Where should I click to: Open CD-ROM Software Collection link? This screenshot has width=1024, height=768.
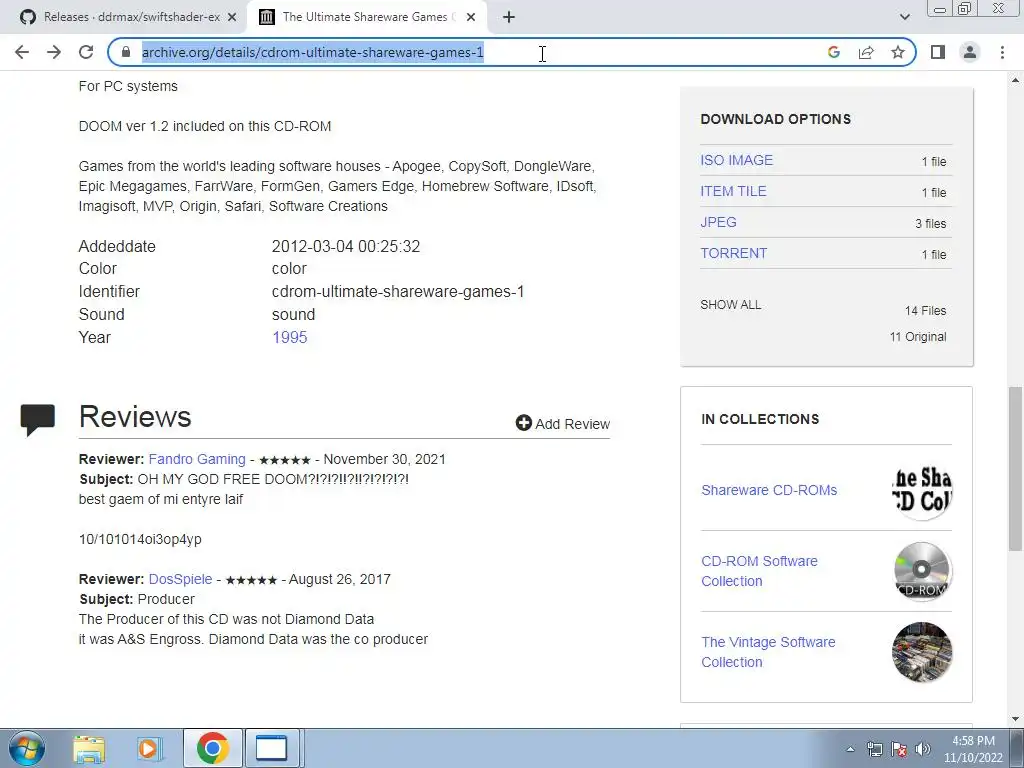tap(759, 571)
